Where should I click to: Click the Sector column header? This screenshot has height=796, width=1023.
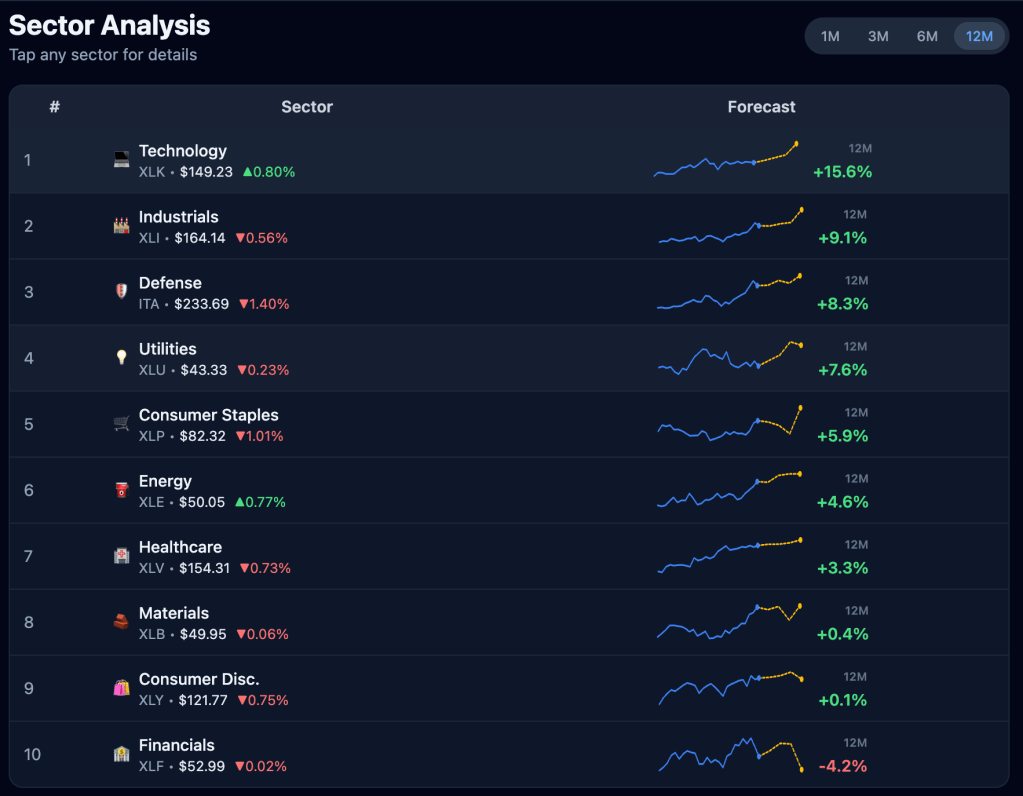coord(307,107)
